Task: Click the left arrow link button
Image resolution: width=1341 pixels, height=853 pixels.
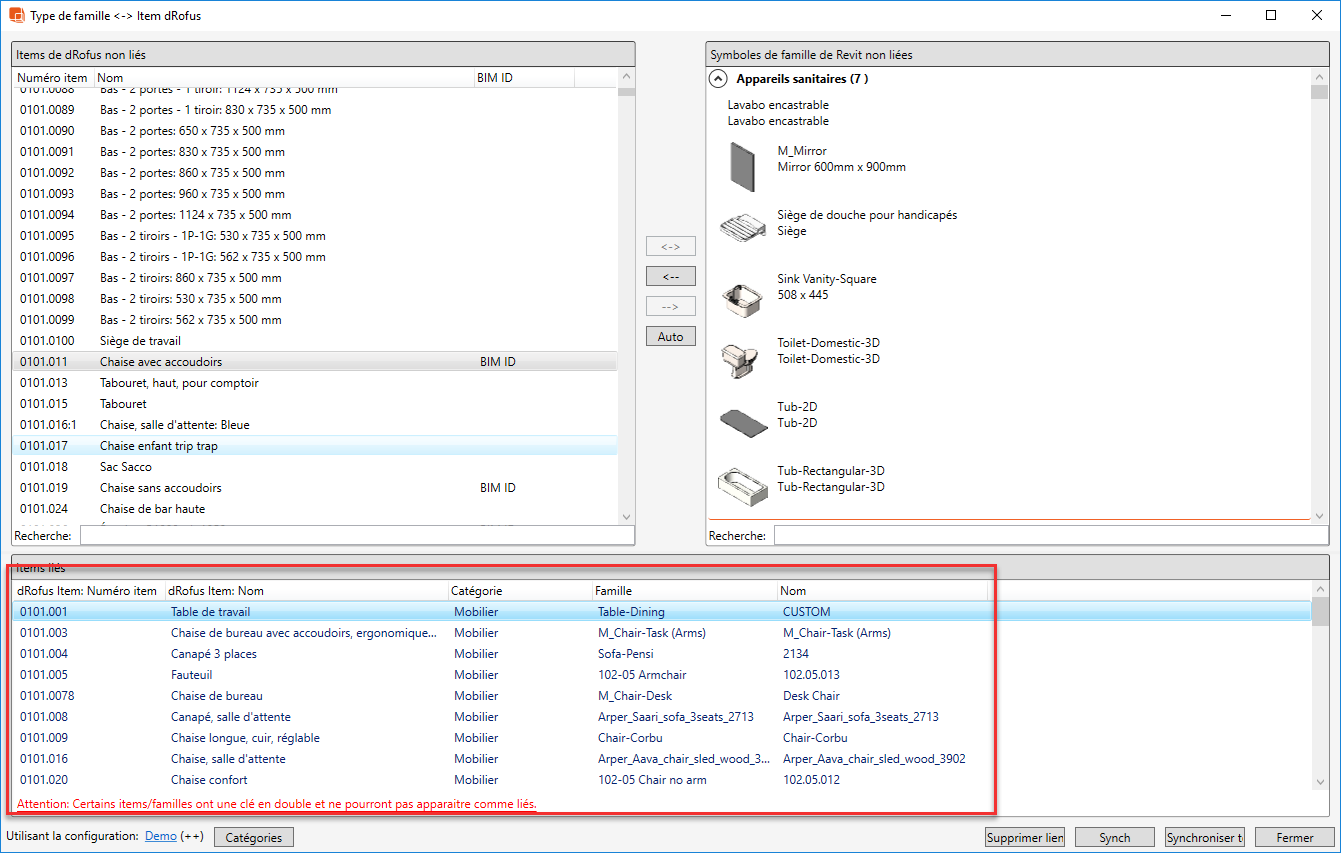Action: click(x=670, y=277)
